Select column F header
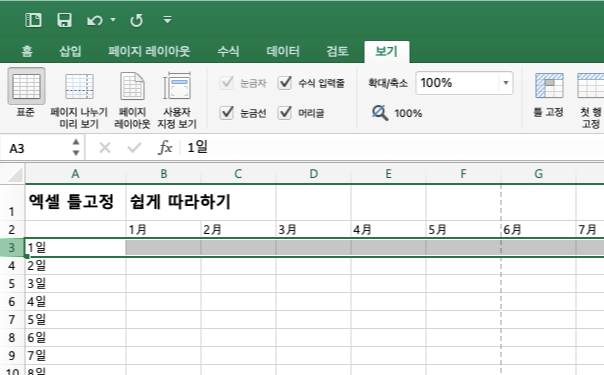The image size is (604, 375). pyautogui.click(x=463, y=174)
